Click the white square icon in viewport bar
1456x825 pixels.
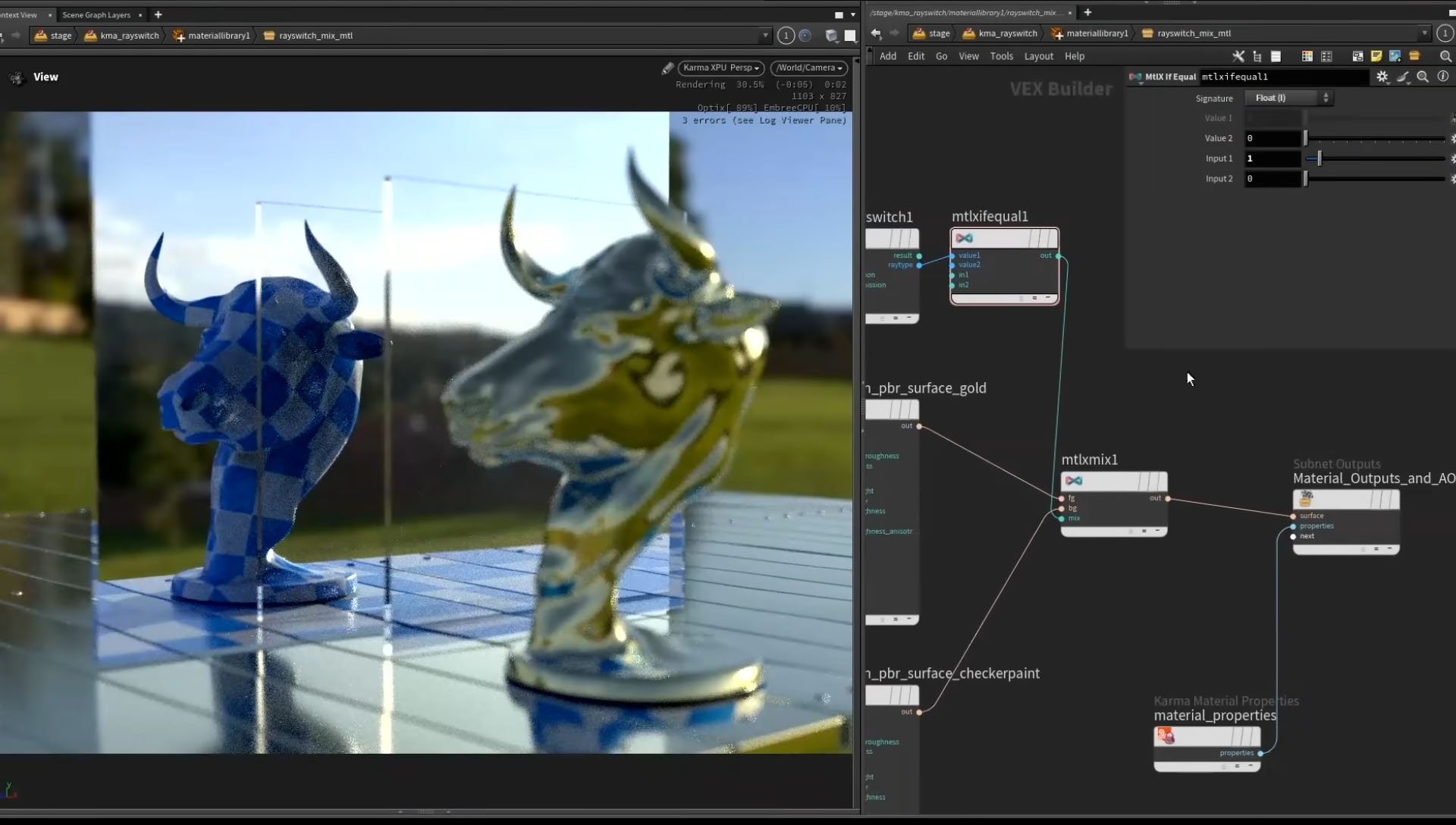click(850, 35)
